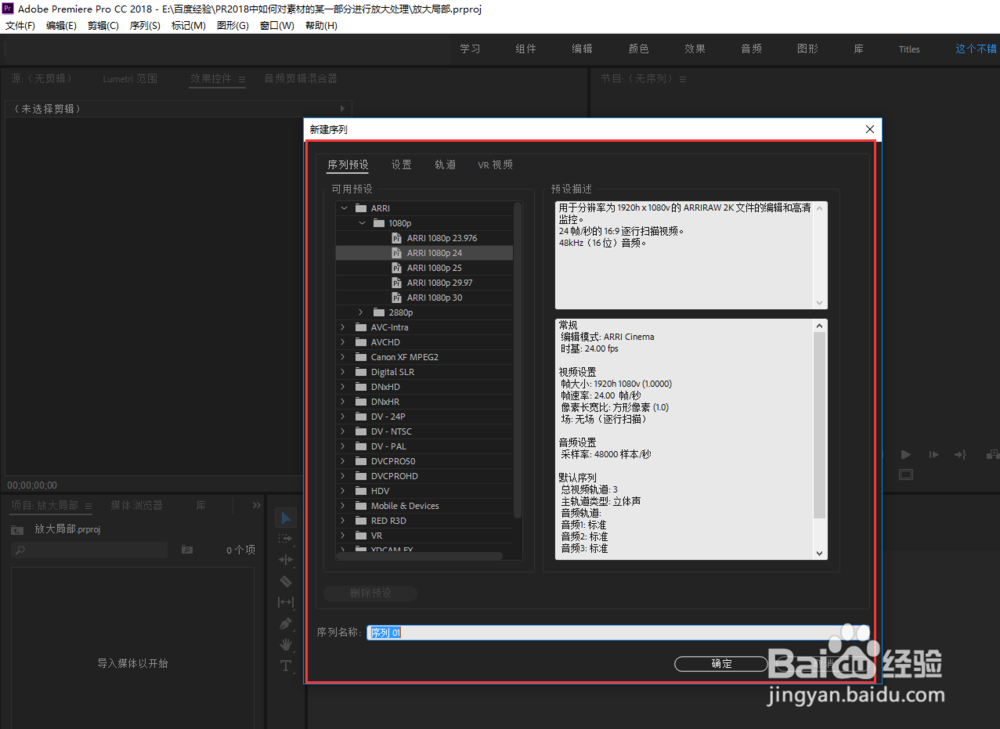This screenshot has height=729, width=1000.
Task: Open the Effect Controls panel menu icon
Action: click(x=242, y=79)
